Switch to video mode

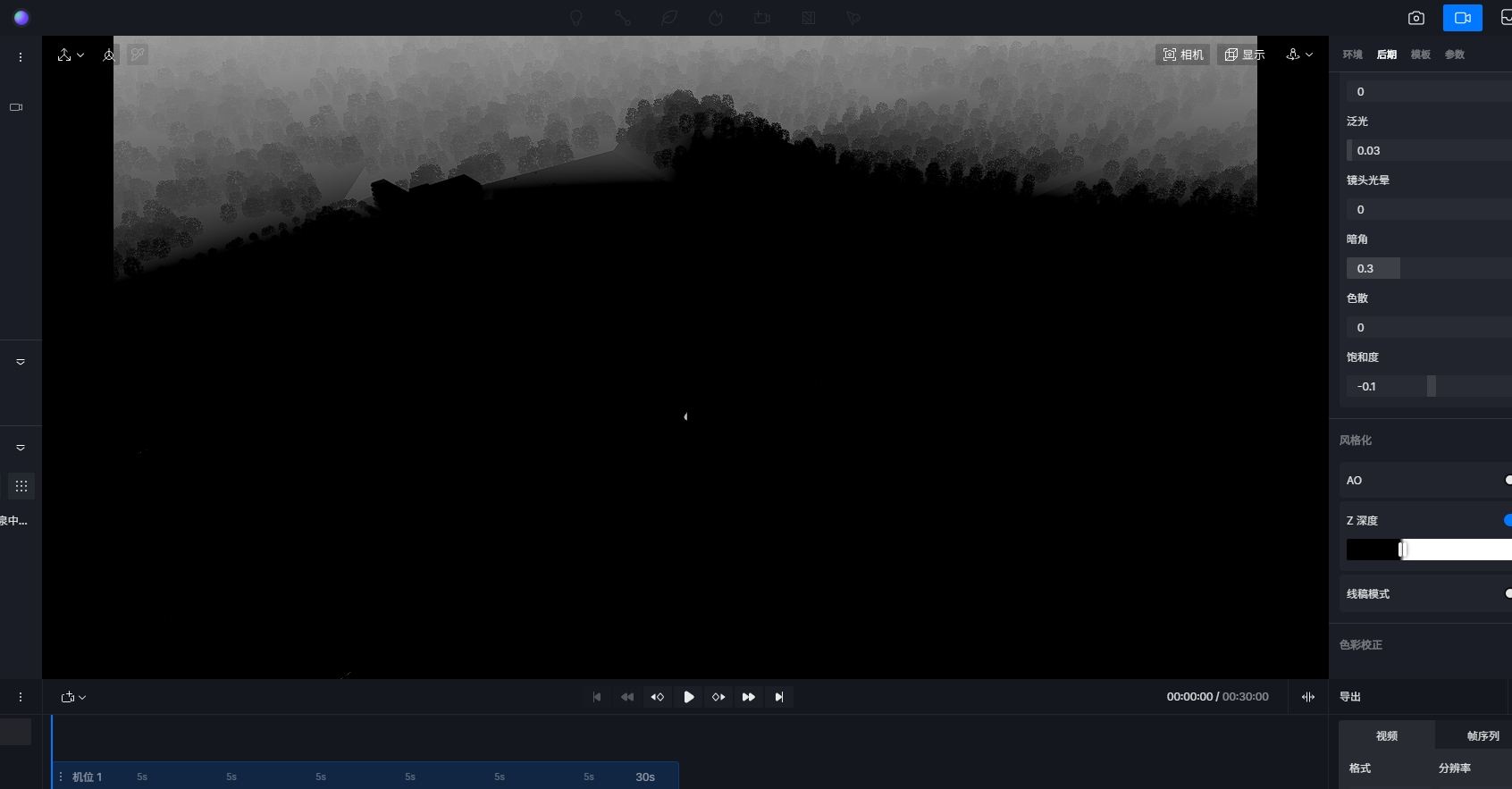[x=1463, y=18]
